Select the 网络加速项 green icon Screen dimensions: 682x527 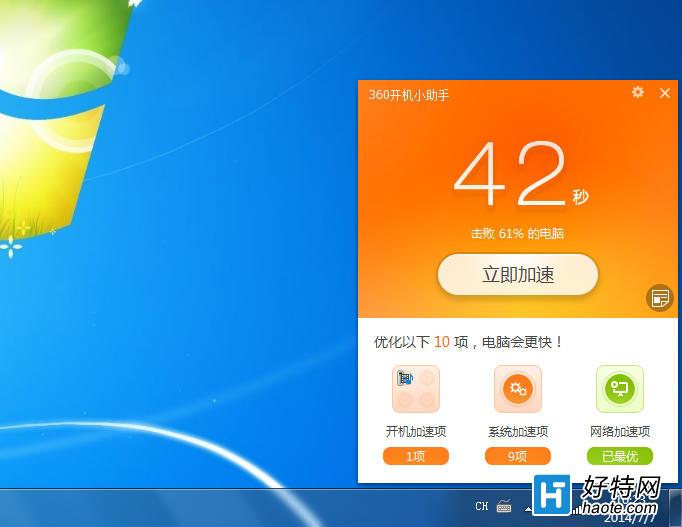click(620, 389)
